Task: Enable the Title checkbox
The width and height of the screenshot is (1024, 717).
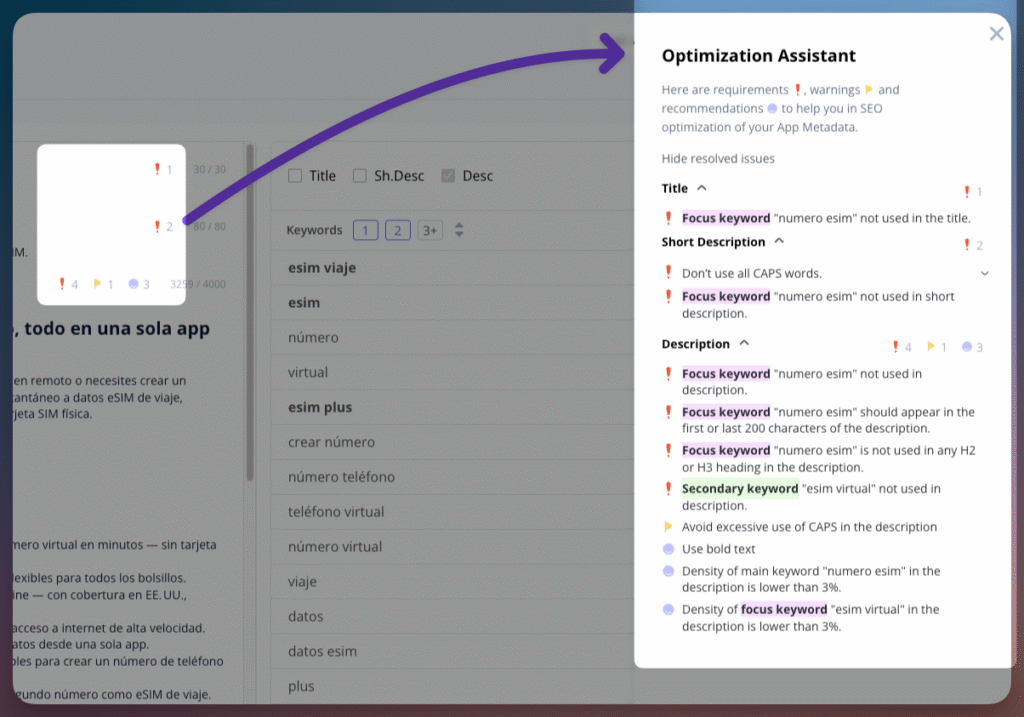Action: point(295,176)
